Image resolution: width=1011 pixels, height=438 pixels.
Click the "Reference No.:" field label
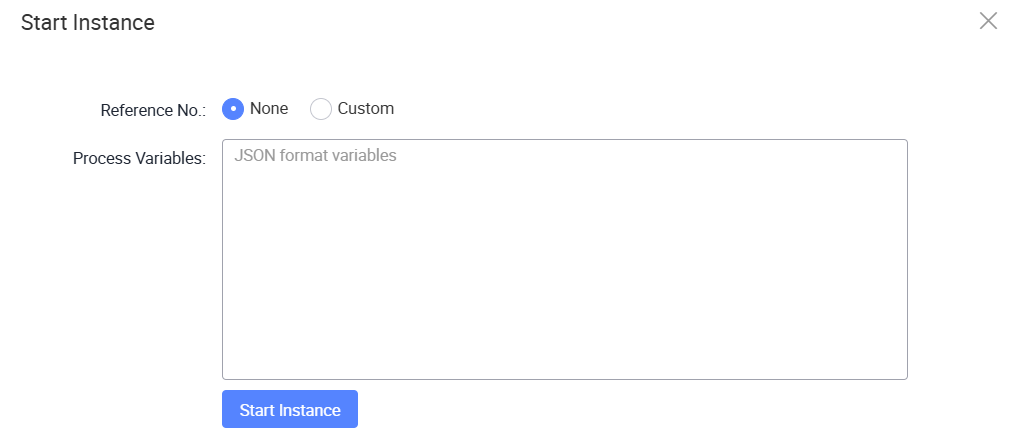click(x=153, y=110)
